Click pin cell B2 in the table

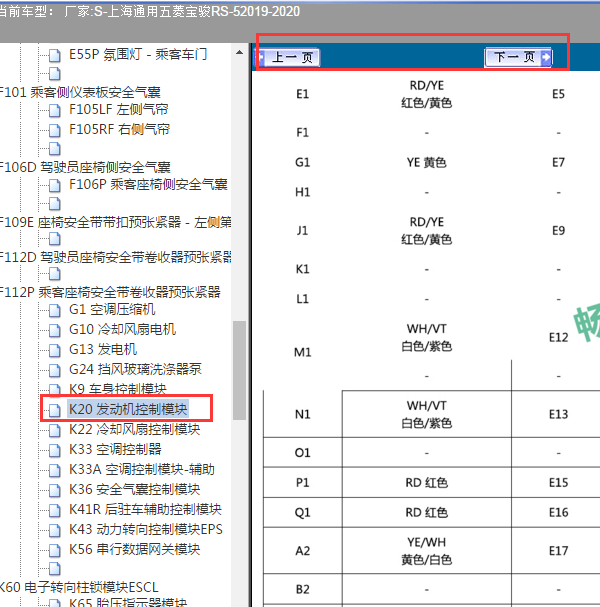coord(302,589)
